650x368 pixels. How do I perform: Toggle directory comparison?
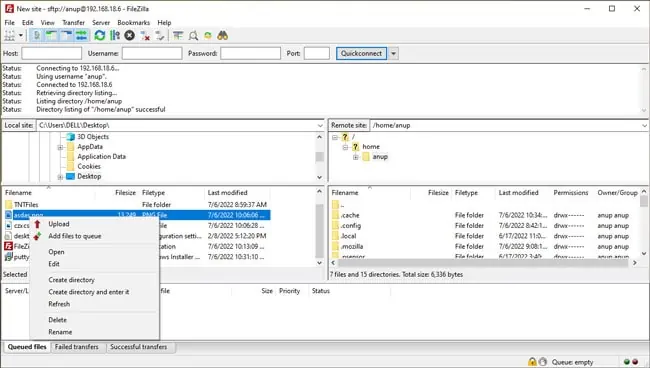point(193,36)
